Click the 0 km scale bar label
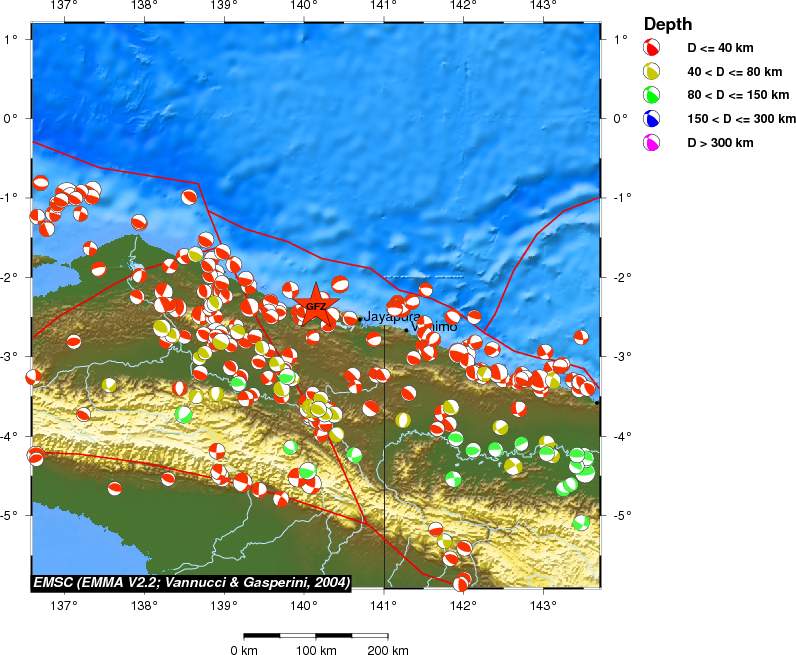796x655 pixels. [244, 650]
